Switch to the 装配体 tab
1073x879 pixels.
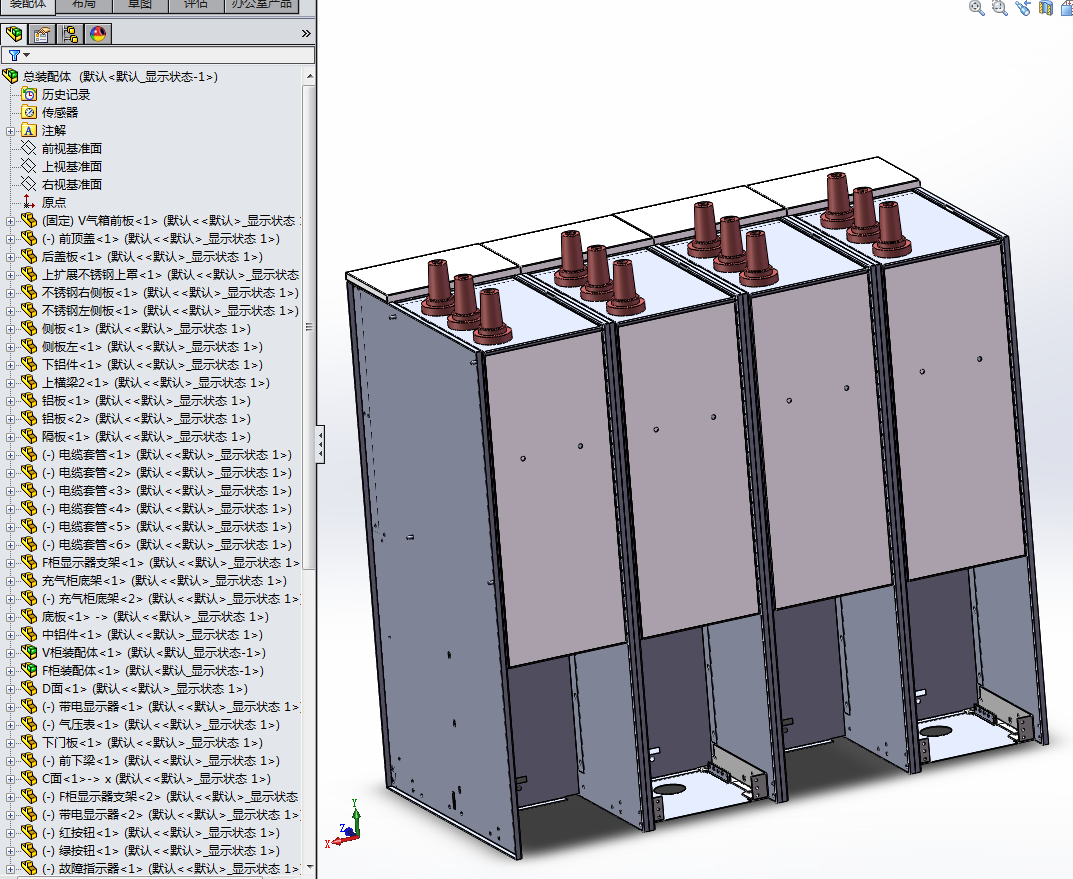pos(27,5)
